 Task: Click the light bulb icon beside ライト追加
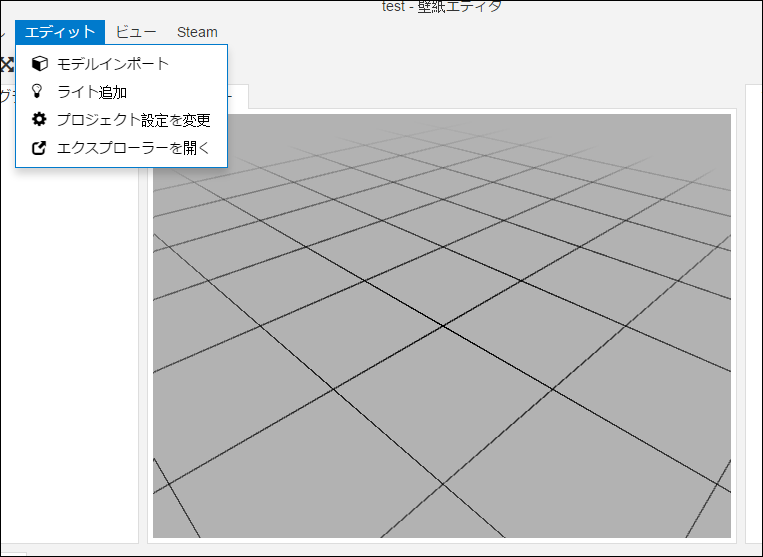coord(37,91)
